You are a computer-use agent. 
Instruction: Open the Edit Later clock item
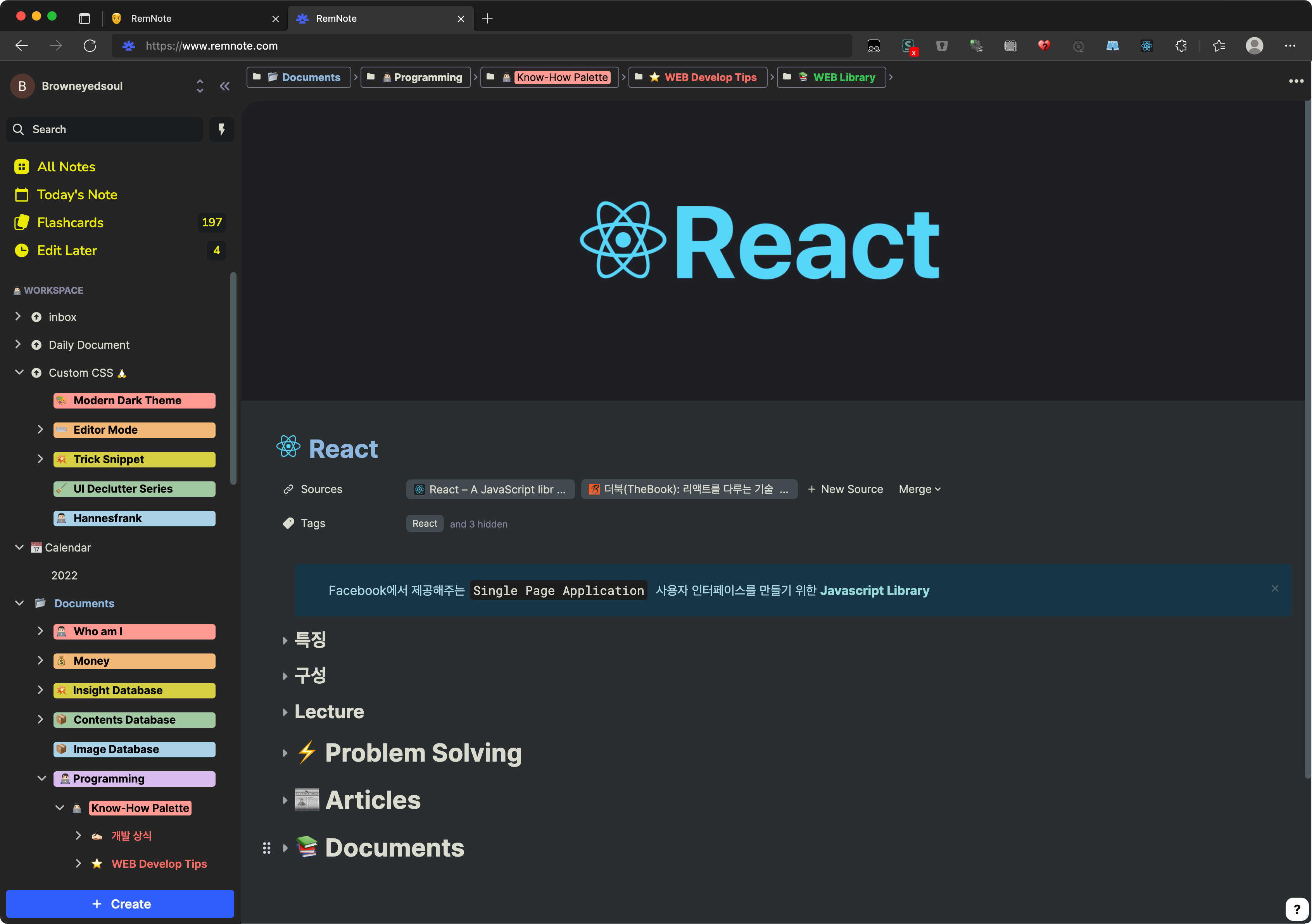[x=67, y=250]
